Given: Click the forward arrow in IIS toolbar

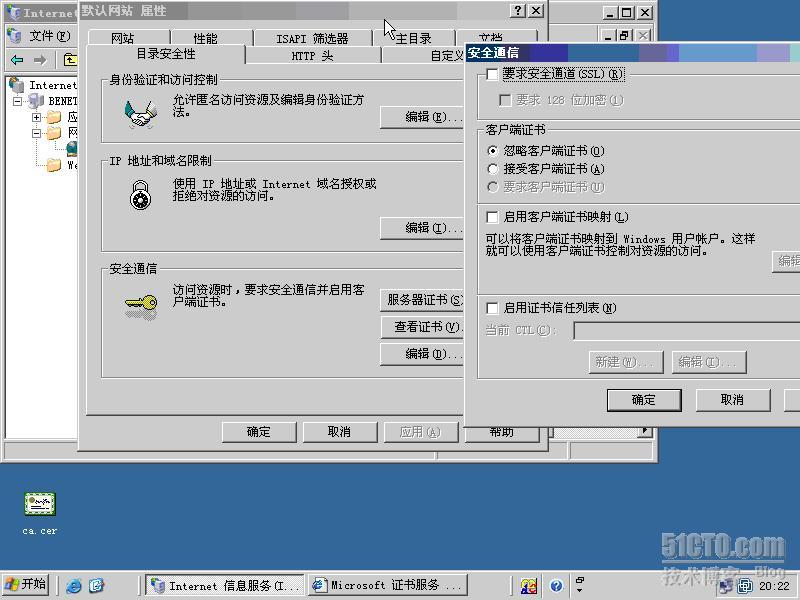Looking at the screenshot, I should 40,60.
